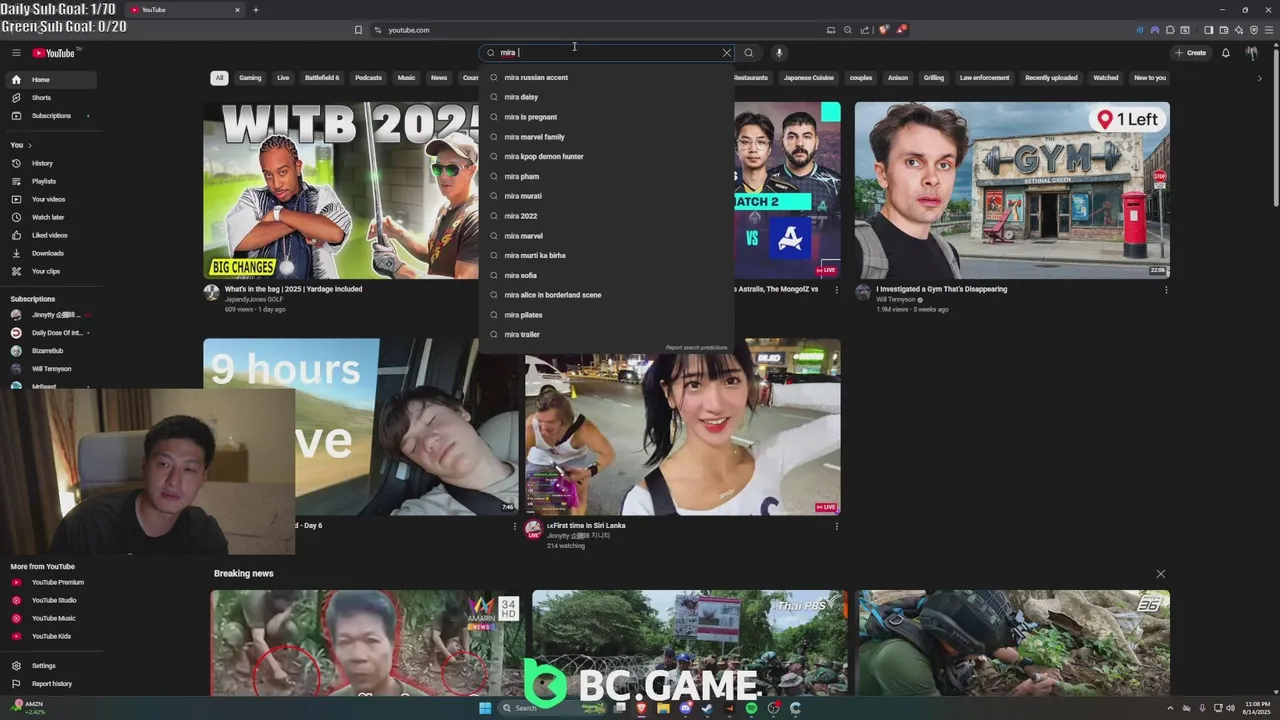Open the Windows Start menu

click(x=485, y=708)
